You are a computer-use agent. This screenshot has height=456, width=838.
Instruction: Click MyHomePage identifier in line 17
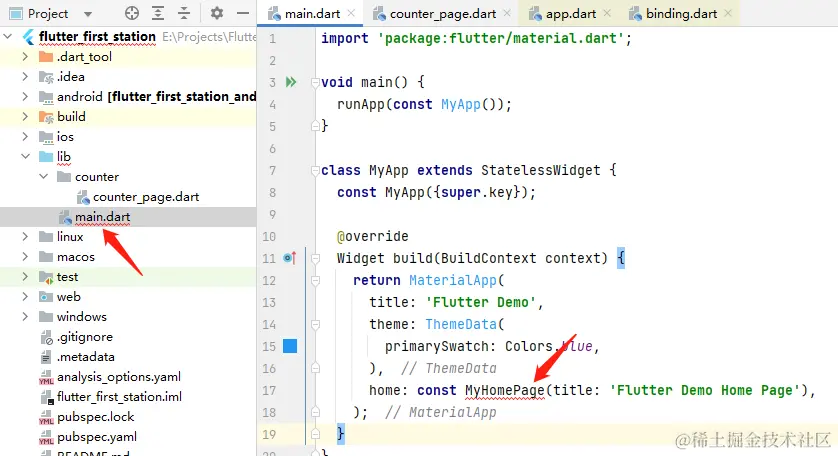(x=504, y=390)
